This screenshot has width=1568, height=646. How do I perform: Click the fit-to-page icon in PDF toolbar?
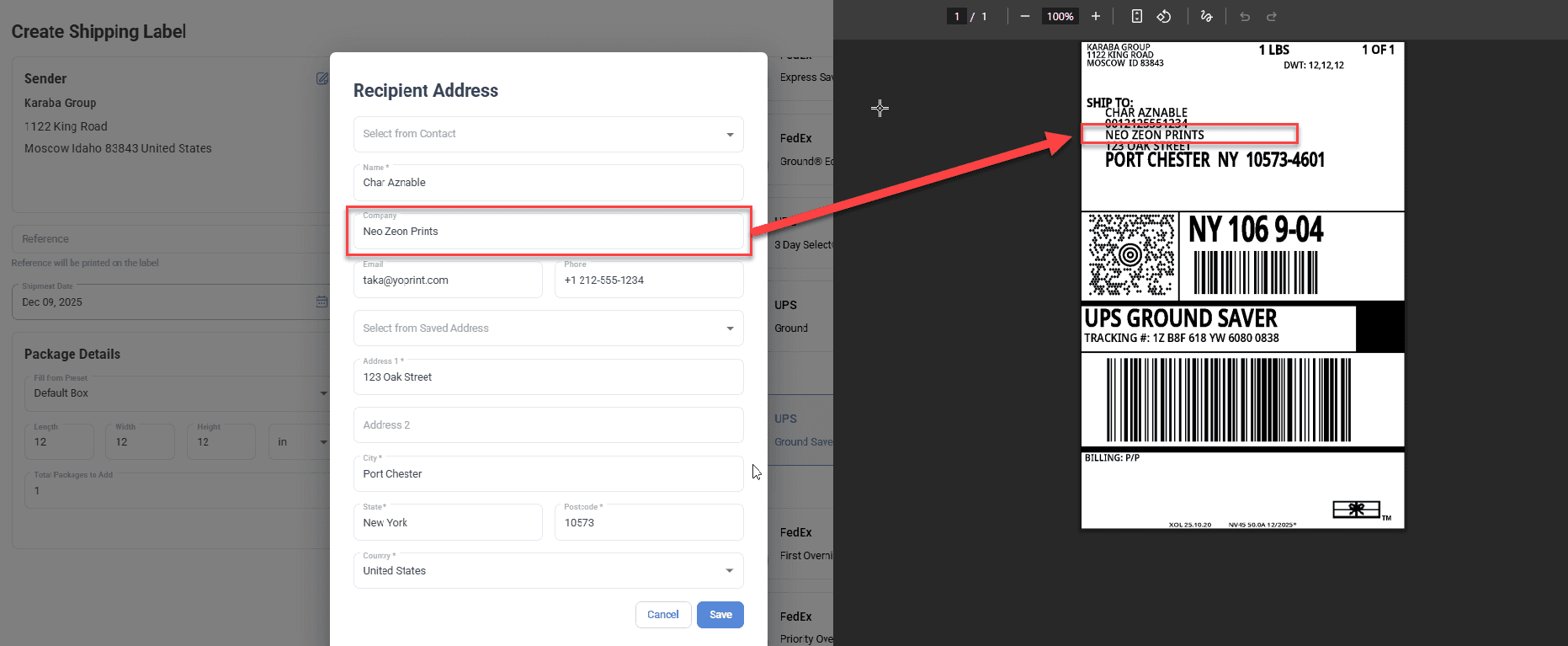click(x=1136, y=16)
